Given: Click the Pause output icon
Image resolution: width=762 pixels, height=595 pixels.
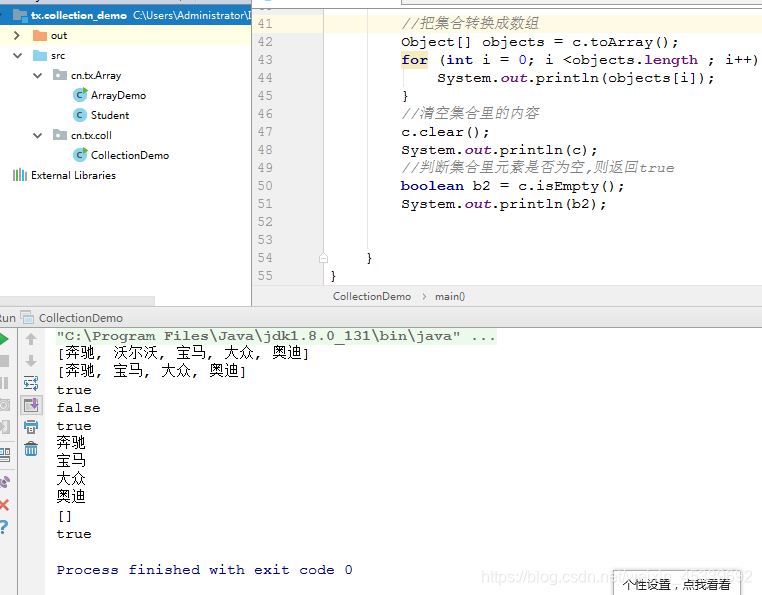Looking at the screenshot, I should 4,383.
